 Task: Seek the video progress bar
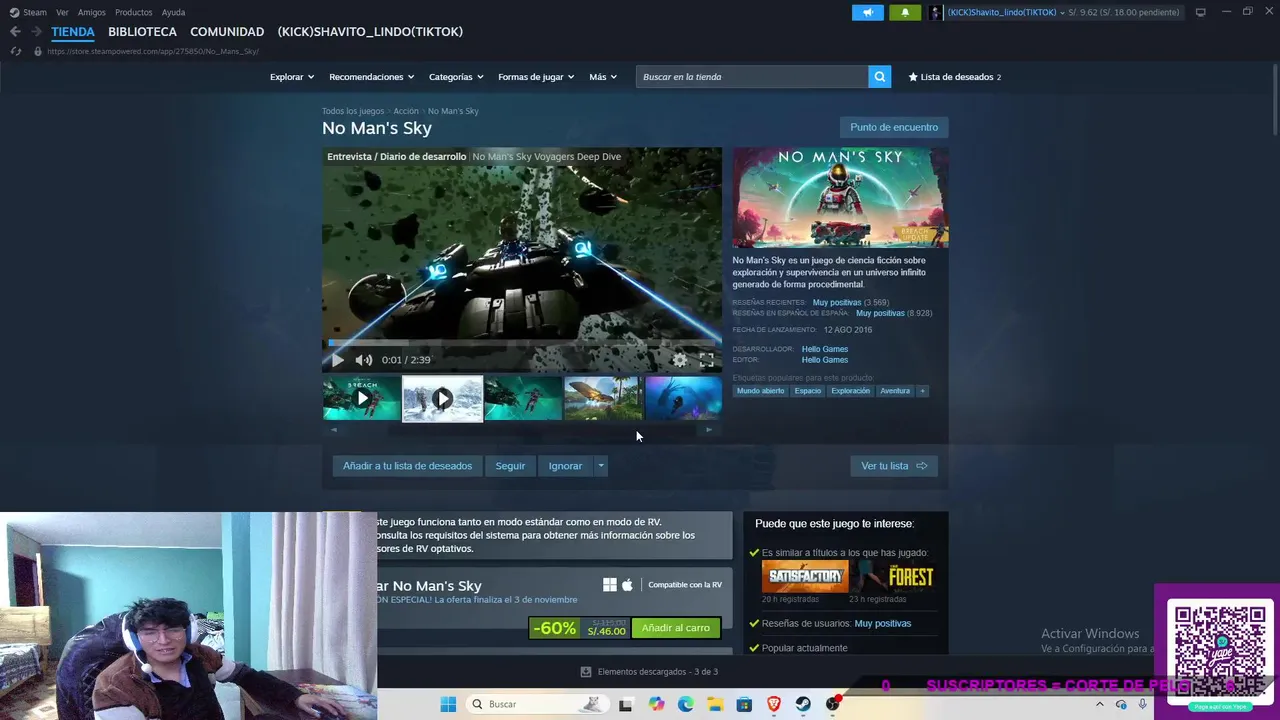[x=522, y=342]
